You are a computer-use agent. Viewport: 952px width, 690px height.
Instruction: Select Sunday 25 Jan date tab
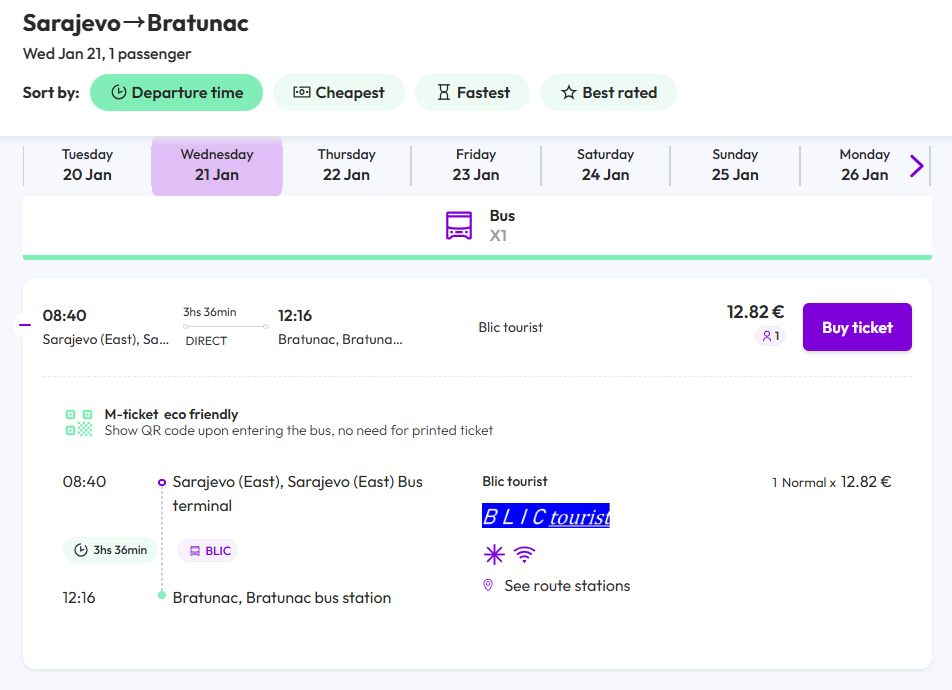735,165
